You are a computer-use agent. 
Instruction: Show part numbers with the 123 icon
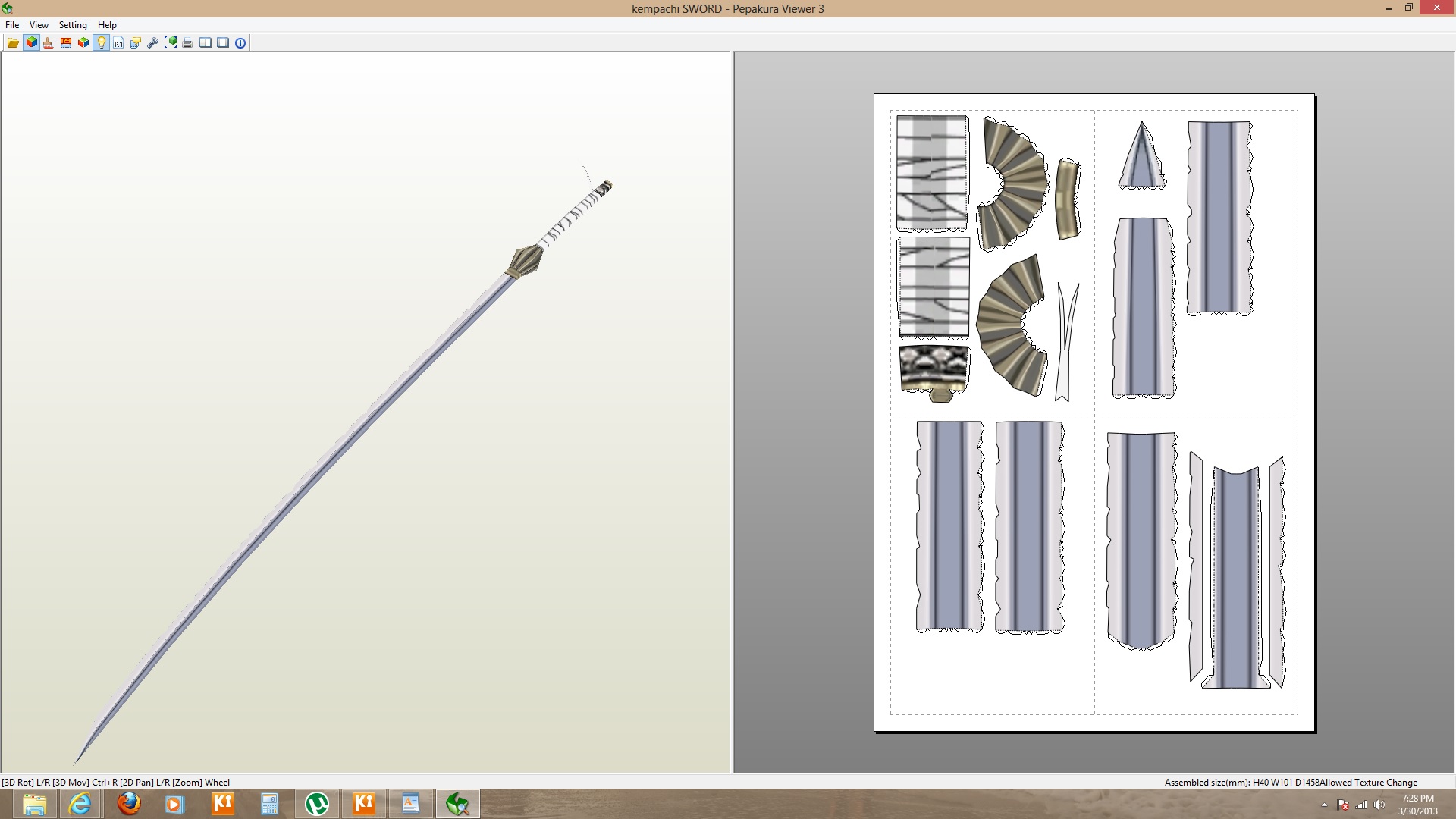(x=65, y=42)
